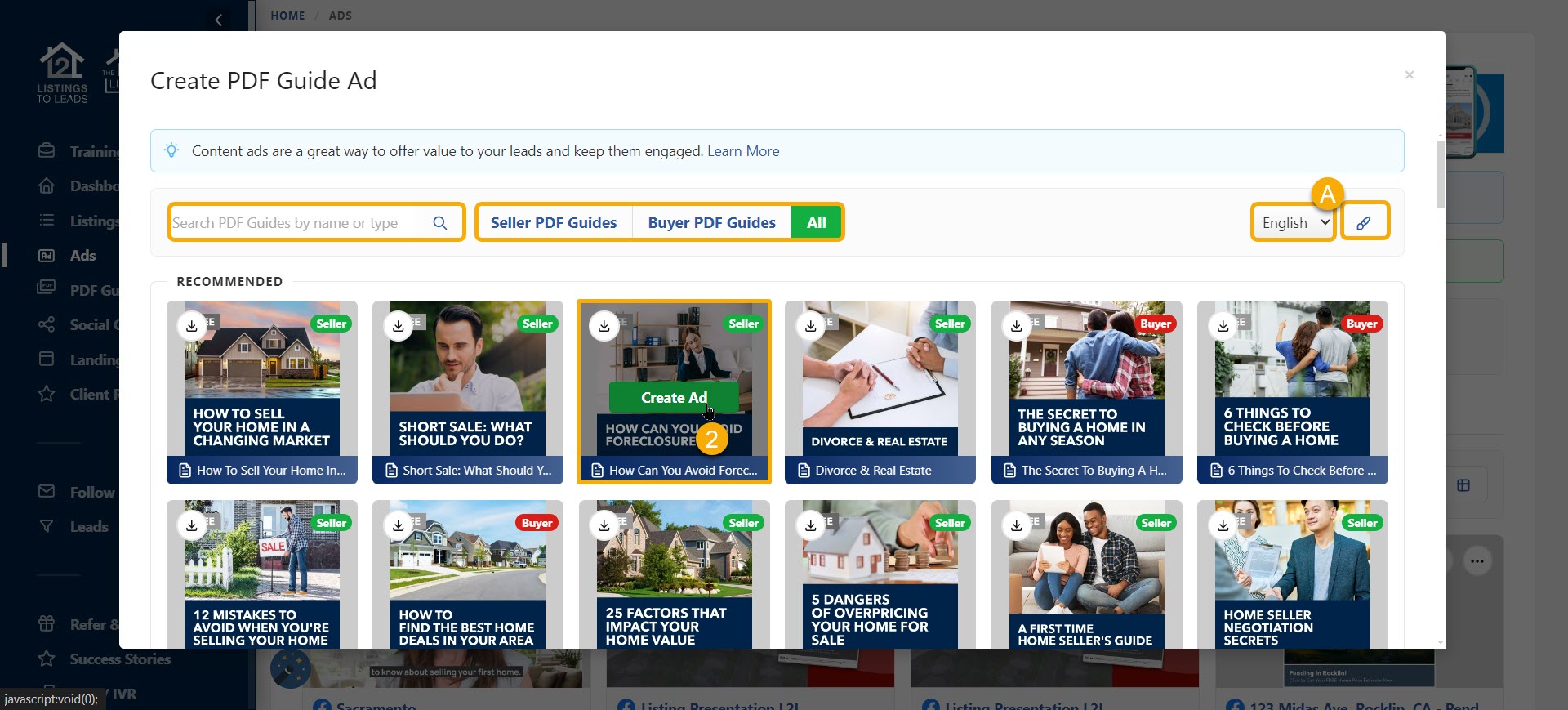
Task: Click the copy link icon button
Action: tap(1363, 222)
